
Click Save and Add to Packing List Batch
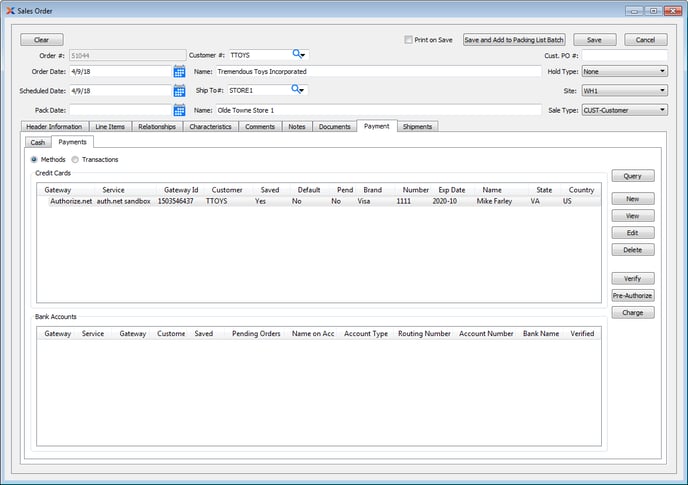click(x=514, y=40)
